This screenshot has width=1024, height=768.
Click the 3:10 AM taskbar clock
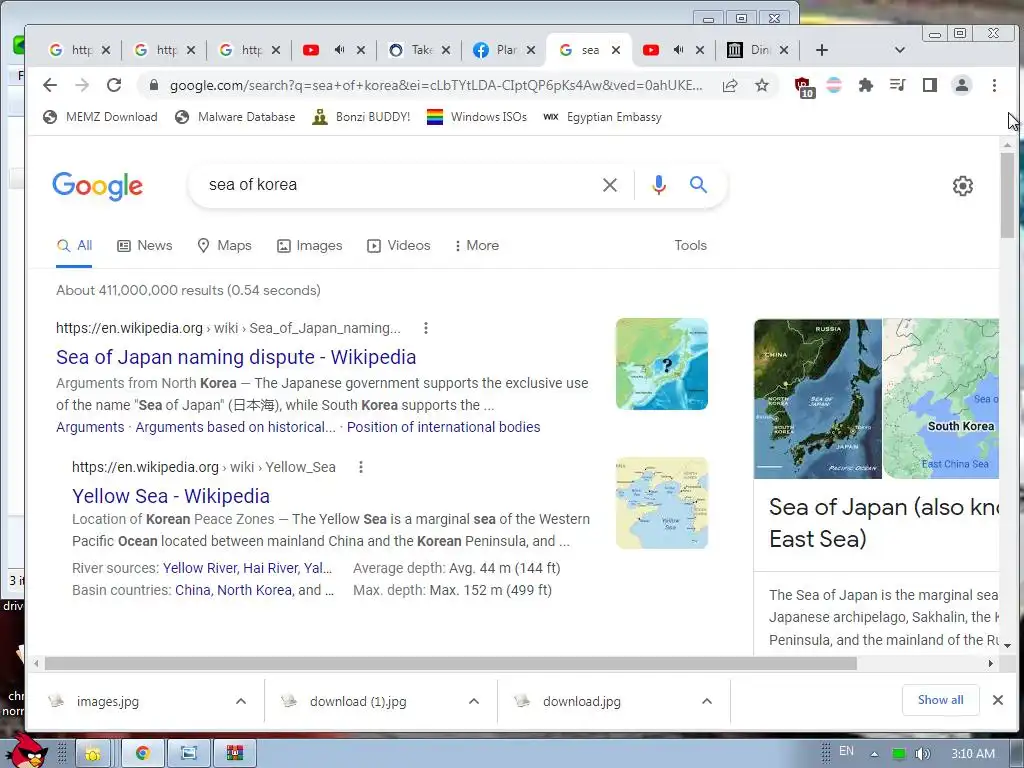click(973, 754)
